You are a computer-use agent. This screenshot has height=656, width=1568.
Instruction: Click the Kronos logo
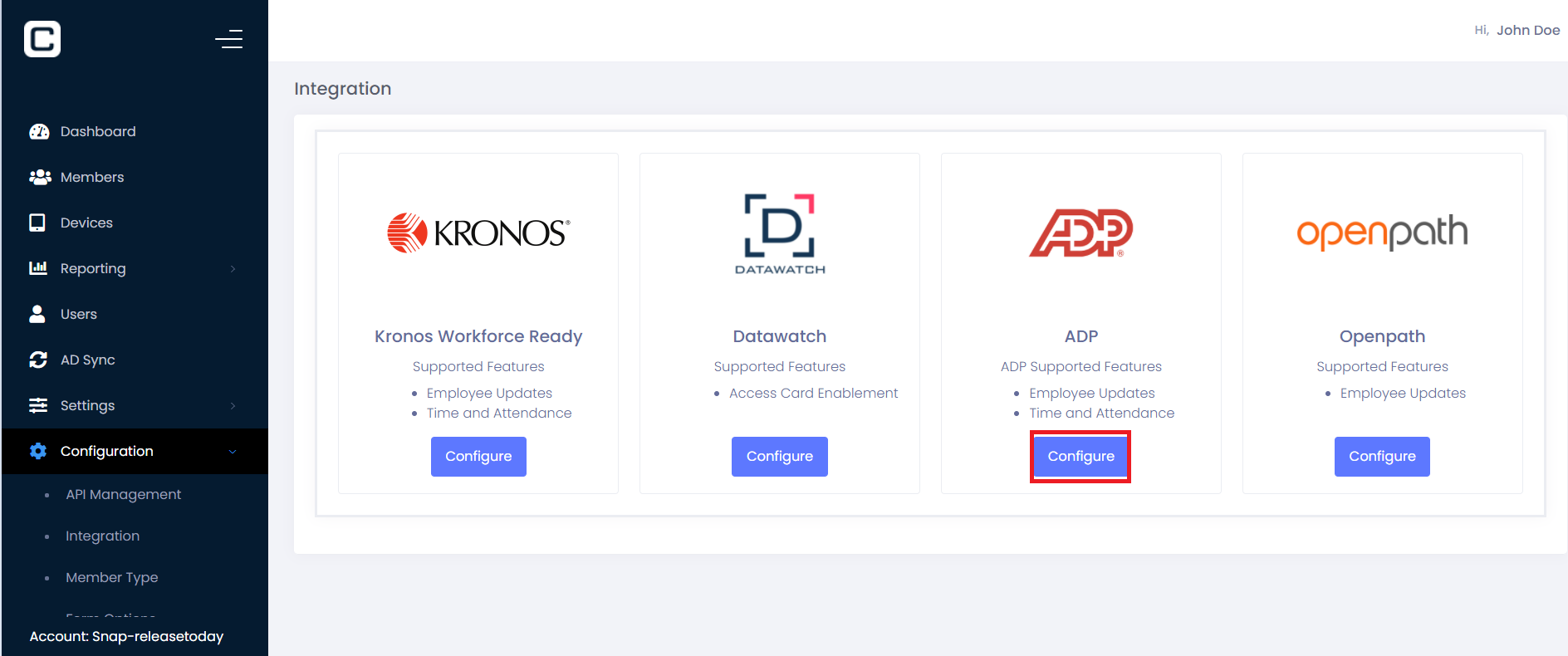(478, 233)
